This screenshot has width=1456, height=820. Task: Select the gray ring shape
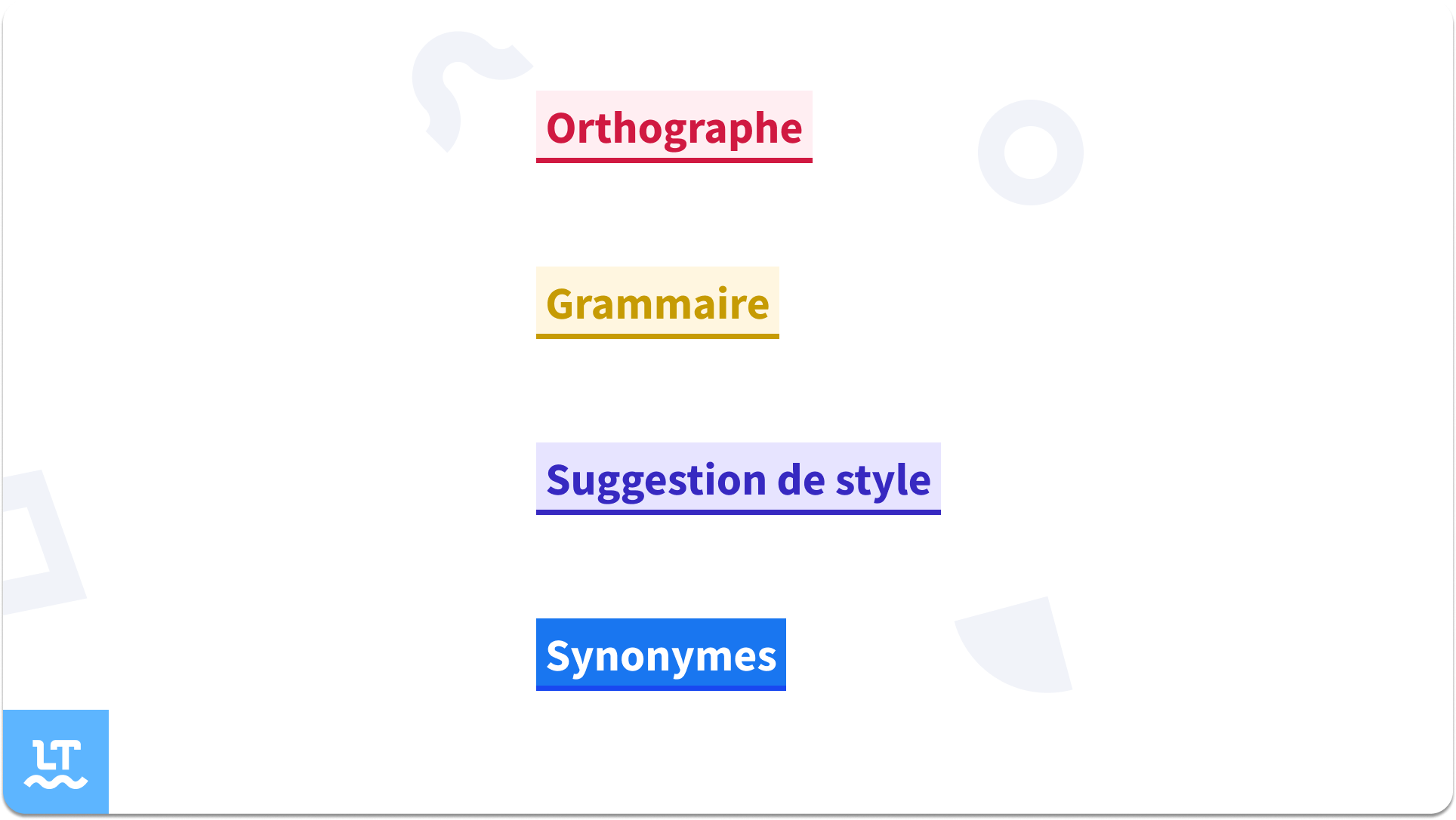pos(1030,153)
